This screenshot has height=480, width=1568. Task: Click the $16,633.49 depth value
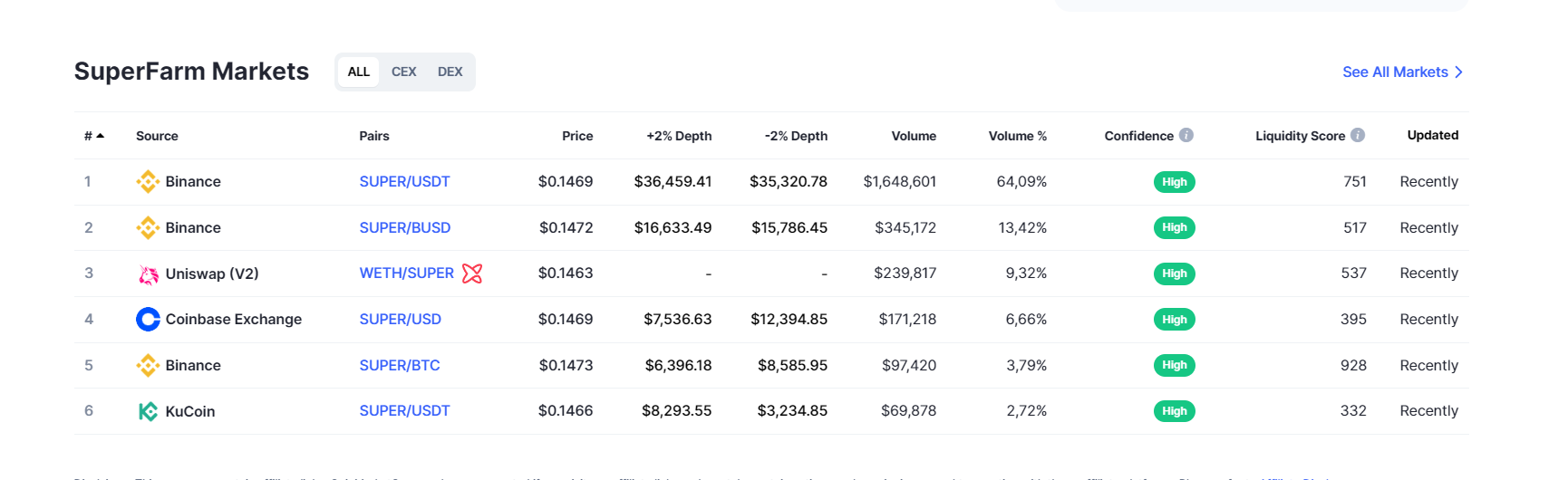(673, 228)
